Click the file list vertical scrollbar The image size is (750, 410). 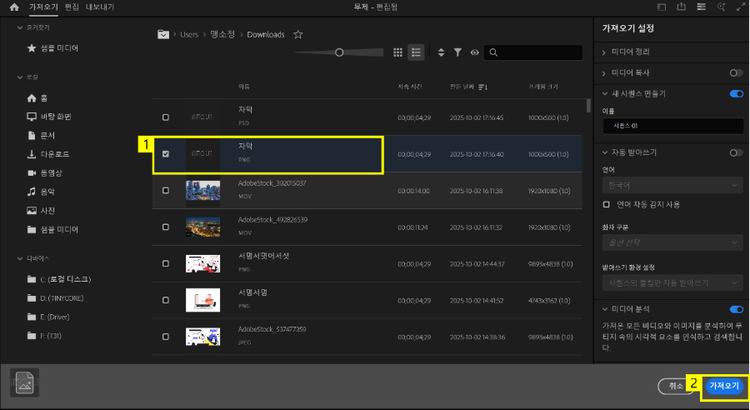(588, 106)
